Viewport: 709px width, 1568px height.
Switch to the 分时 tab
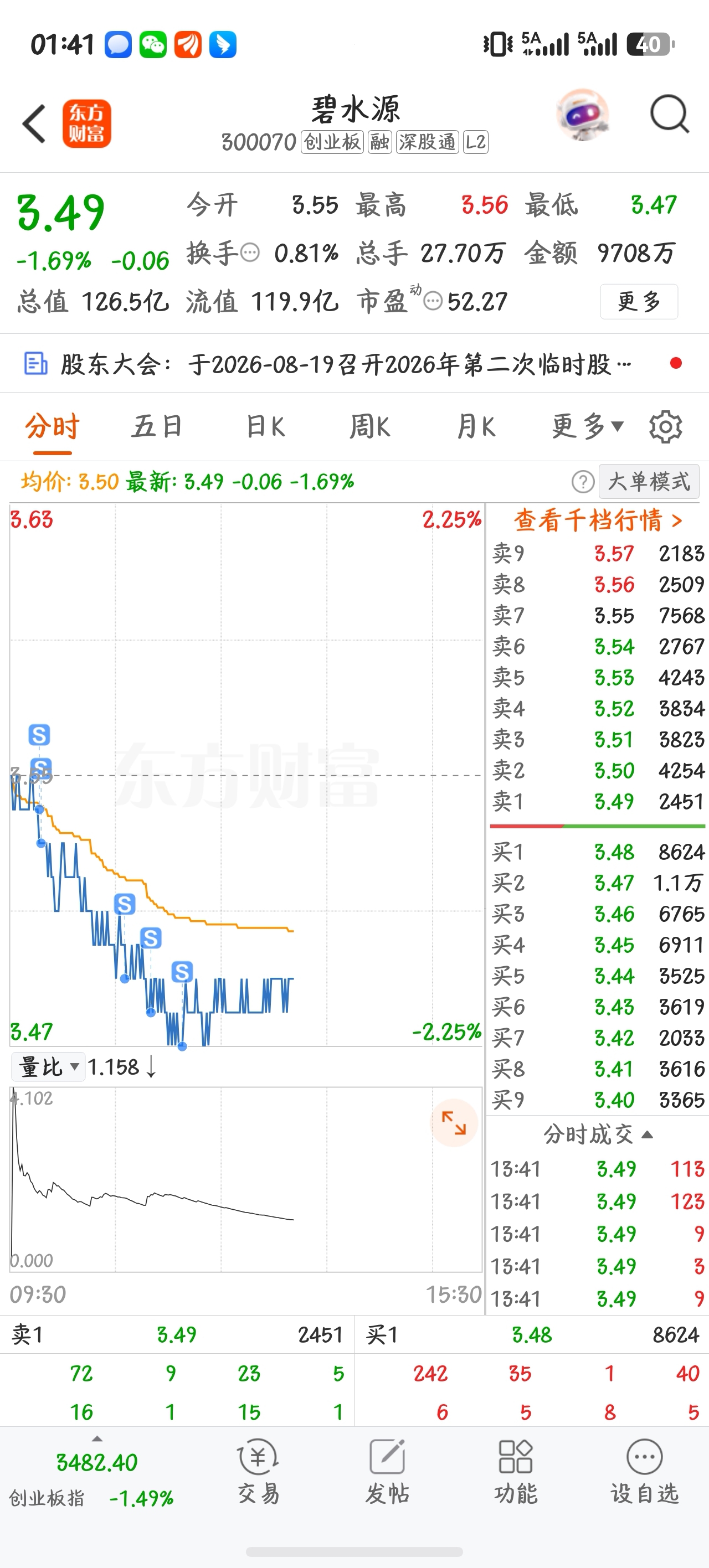click(53, 426)
